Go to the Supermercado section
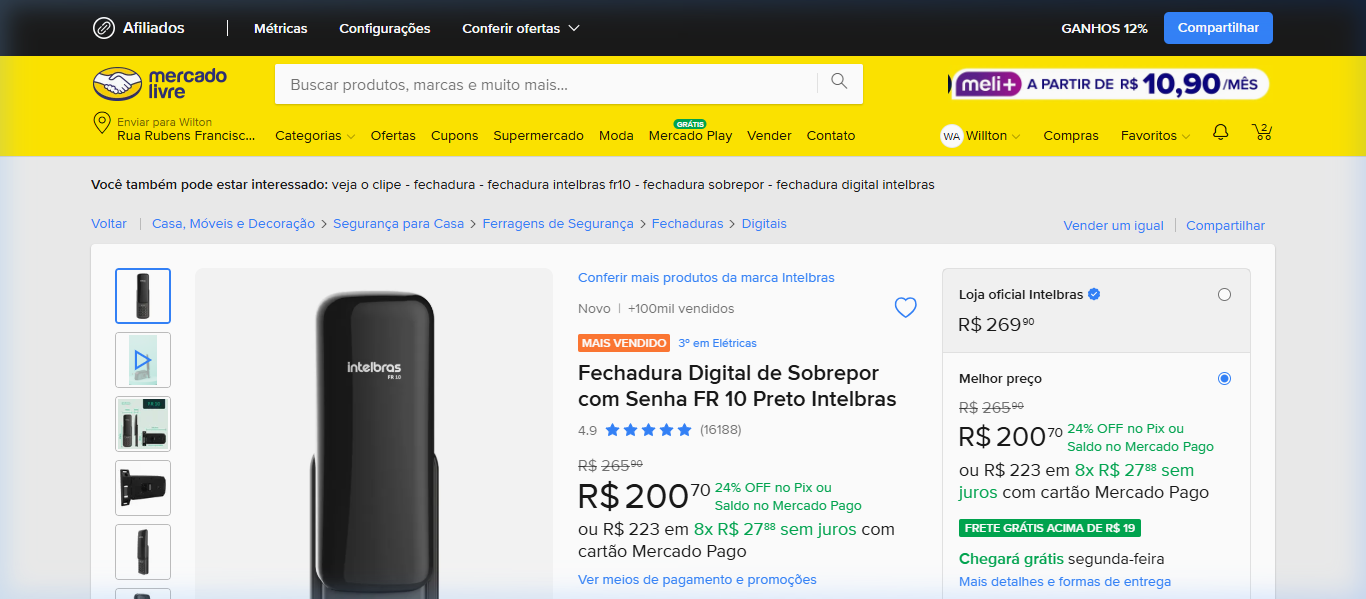Screen dimensions: 1366x599 [538, 136]
